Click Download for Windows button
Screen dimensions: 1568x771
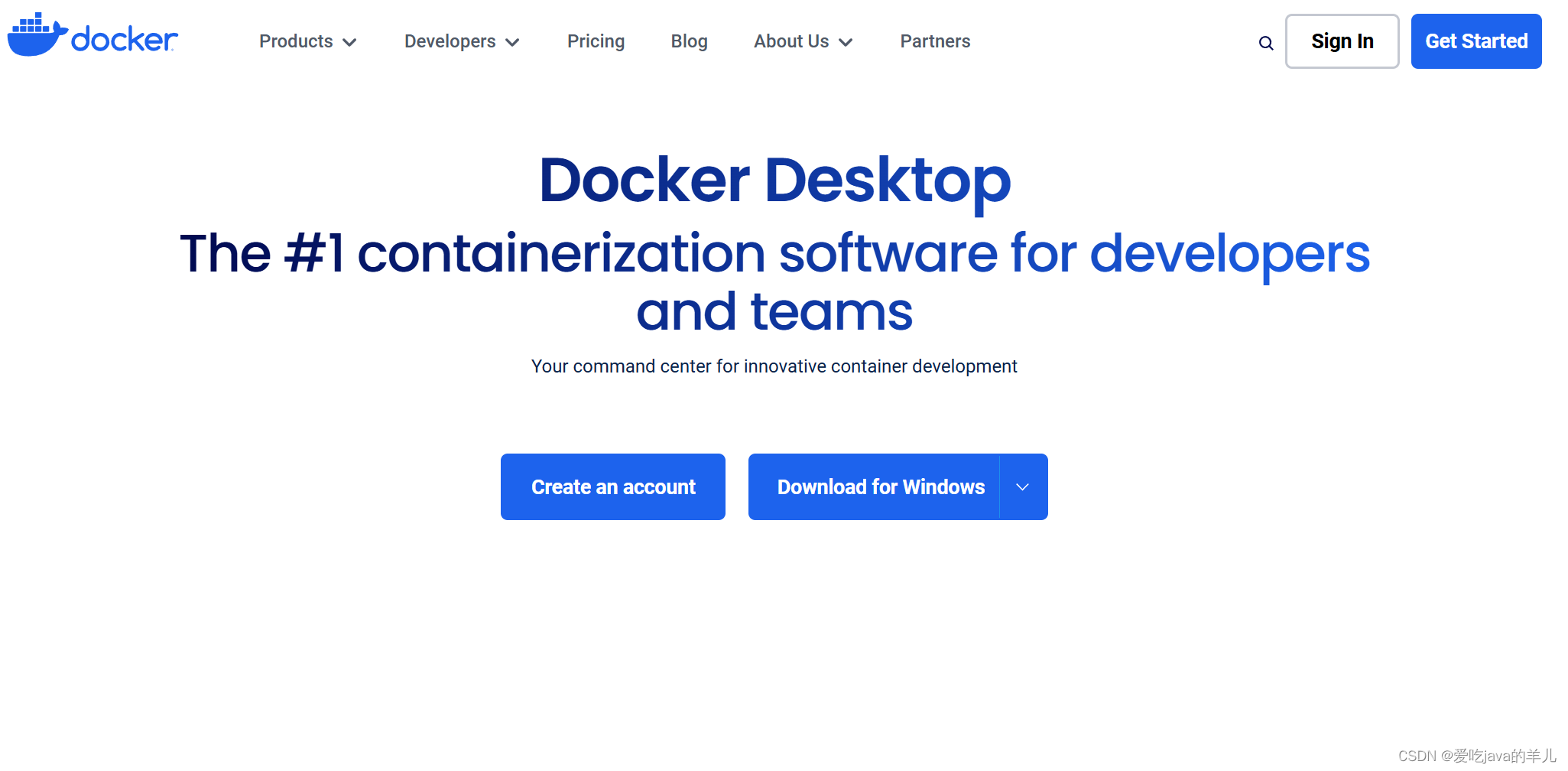coord(874,486)
